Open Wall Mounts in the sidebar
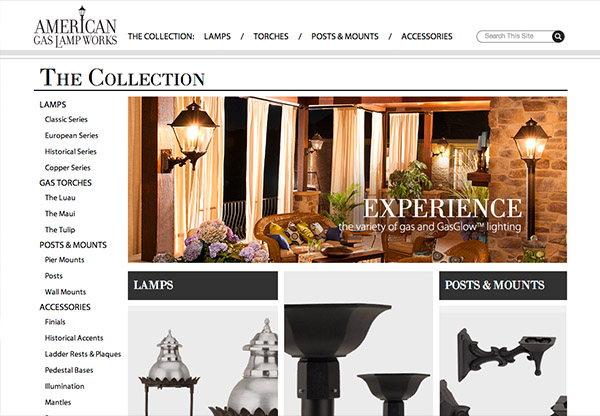600x416 pixels. tap(65, 292)
